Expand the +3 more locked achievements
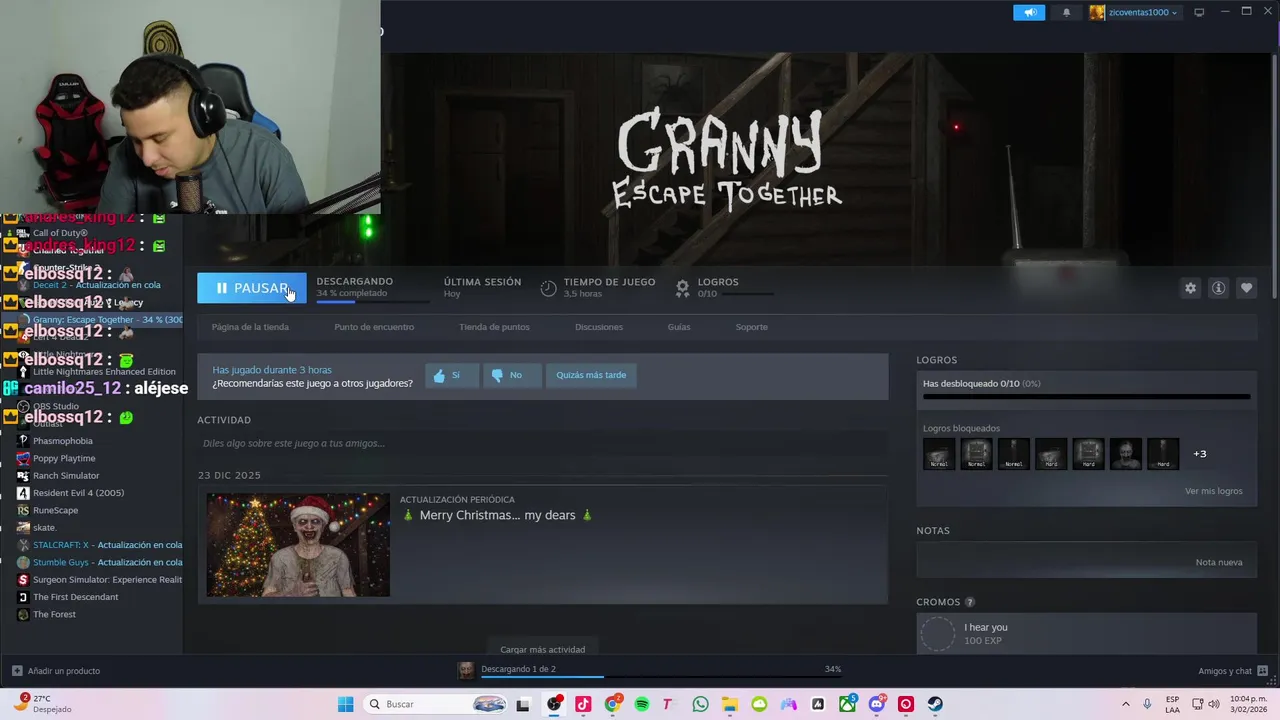The height and width of the screenshot is (720, 1280). point(1200,454)
